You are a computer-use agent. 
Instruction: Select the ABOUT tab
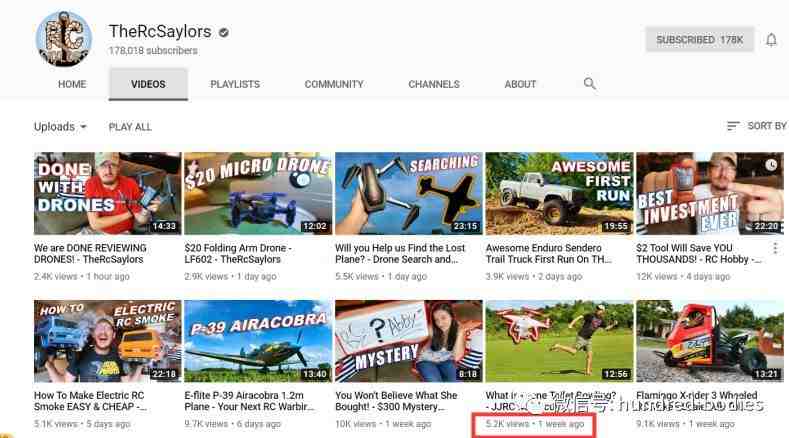point(520,85)
